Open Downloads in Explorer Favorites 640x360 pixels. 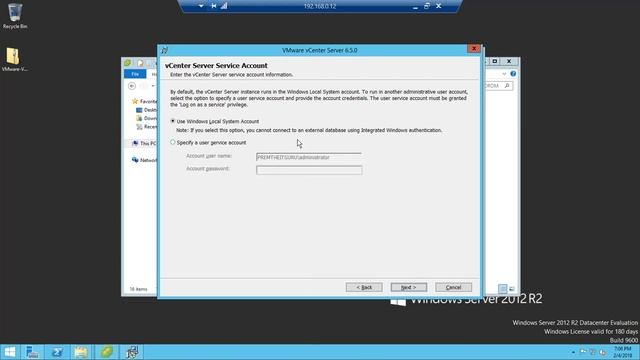[146, 118]
